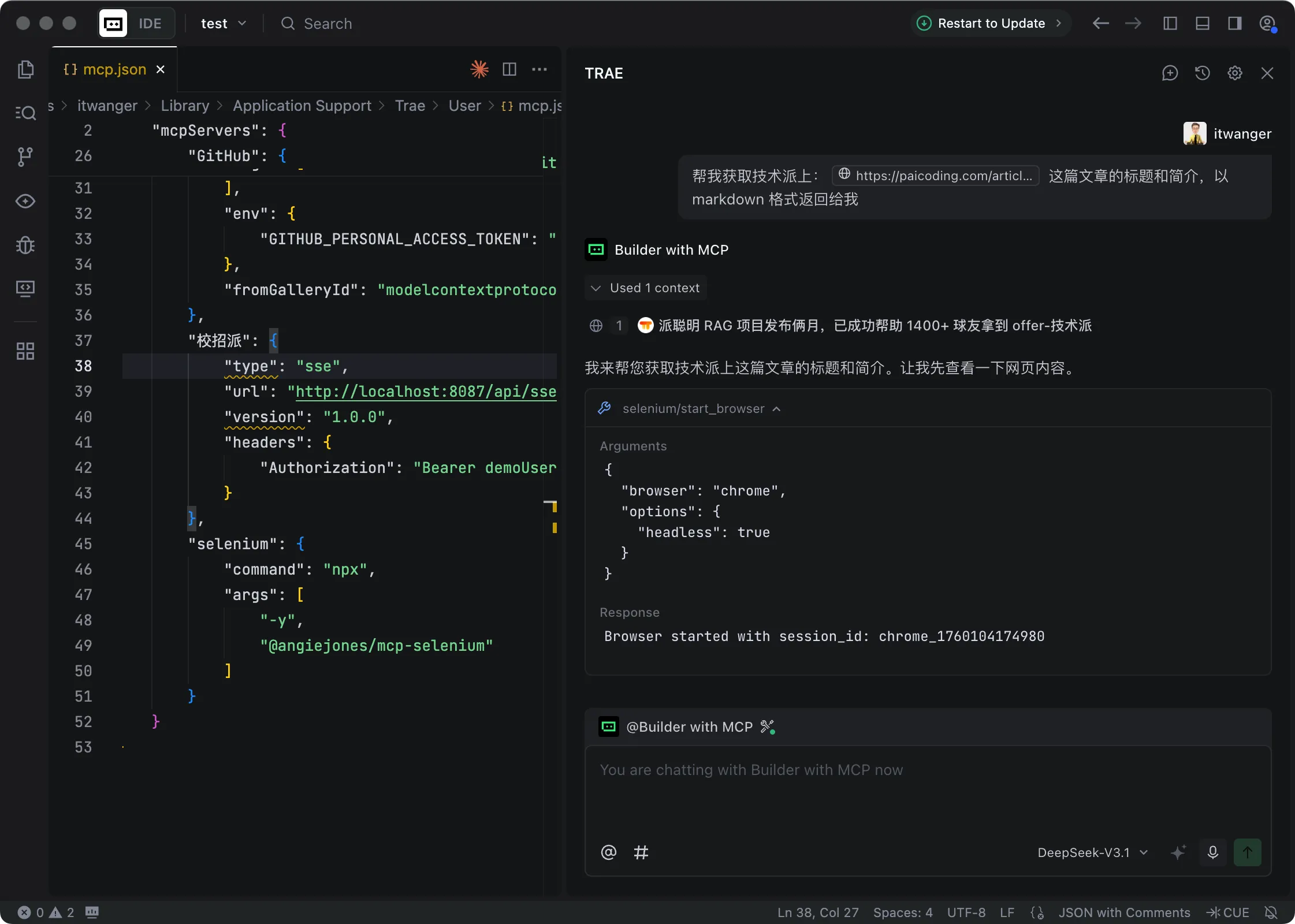Open the DeepSeek-V3.1 model selector
The height and width of the screenshot is (924, 1295).
tap(1093, 852)
